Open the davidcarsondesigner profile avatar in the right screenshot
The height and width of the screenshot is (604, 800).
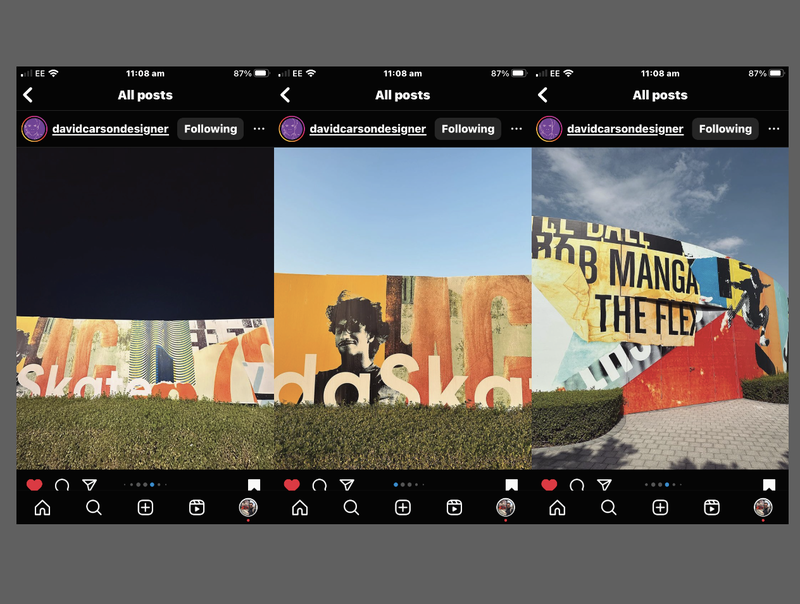(549, 129)
